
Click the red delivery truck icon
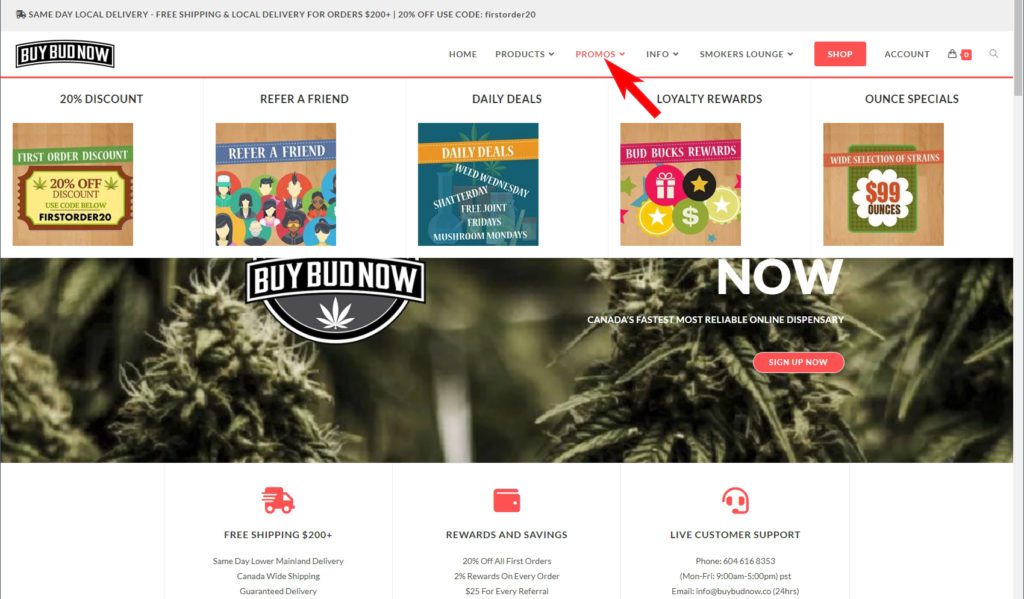pos(278,500)
